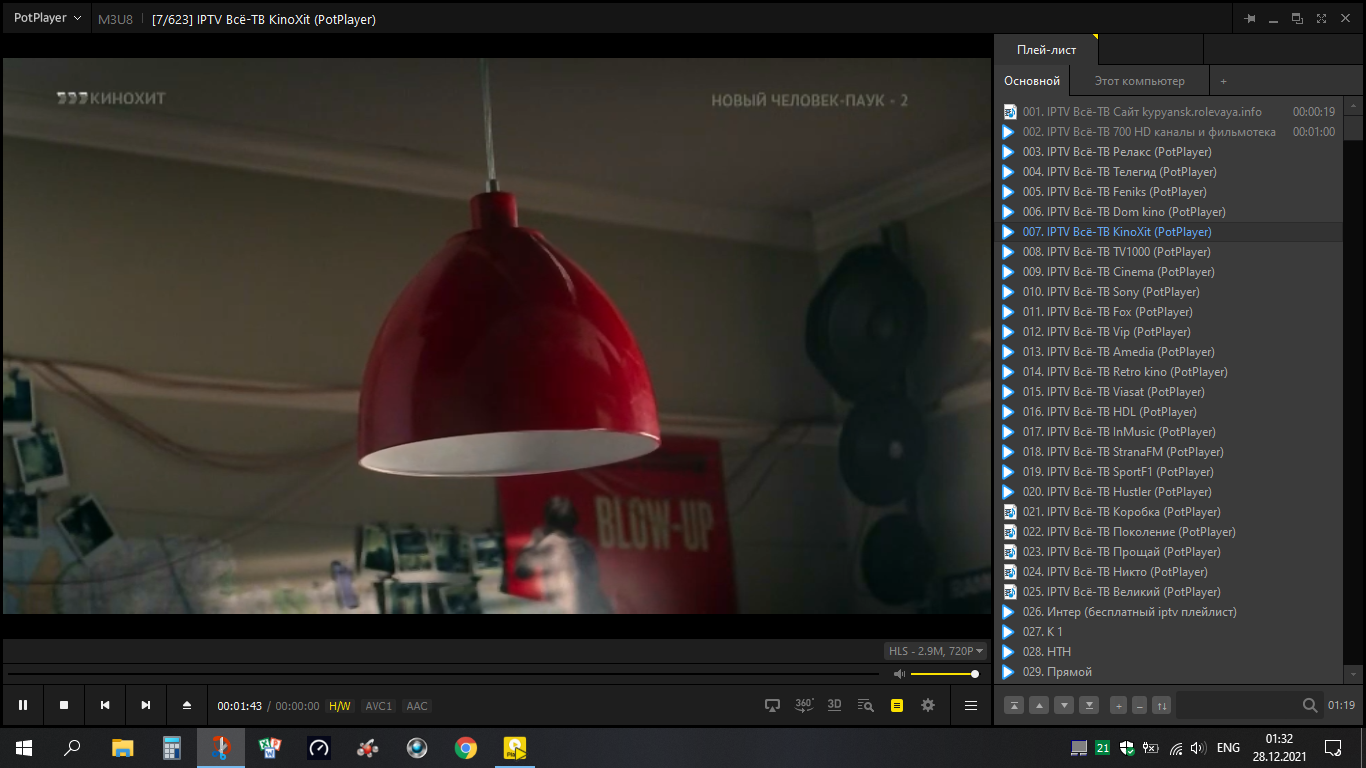Select 008. IPTV Всё-ТВ TV1000 channel
Screen dimensions: 1366x768
(1170, 252)
